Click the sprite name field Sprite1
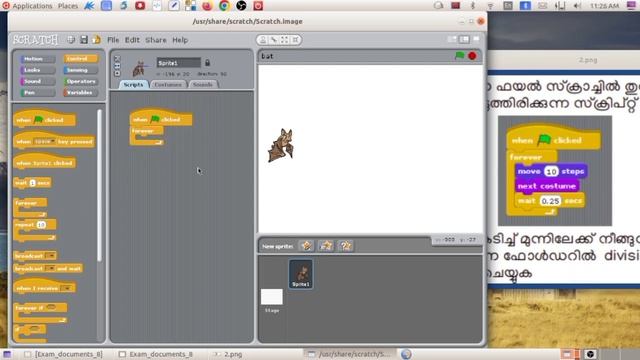The height and width of the screenshot is (360, 640). point(179,63)
